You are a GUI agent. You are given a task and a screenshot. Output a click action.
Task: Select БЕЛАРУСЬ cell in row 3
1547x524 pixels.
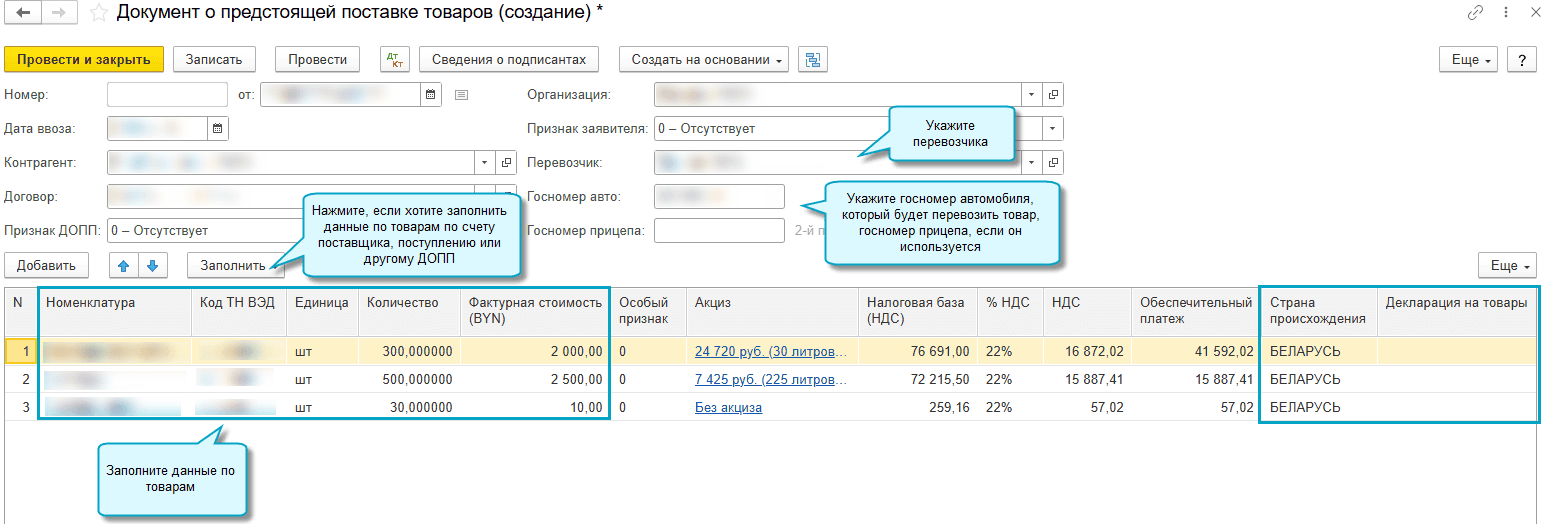click(x=1318, y=407)
